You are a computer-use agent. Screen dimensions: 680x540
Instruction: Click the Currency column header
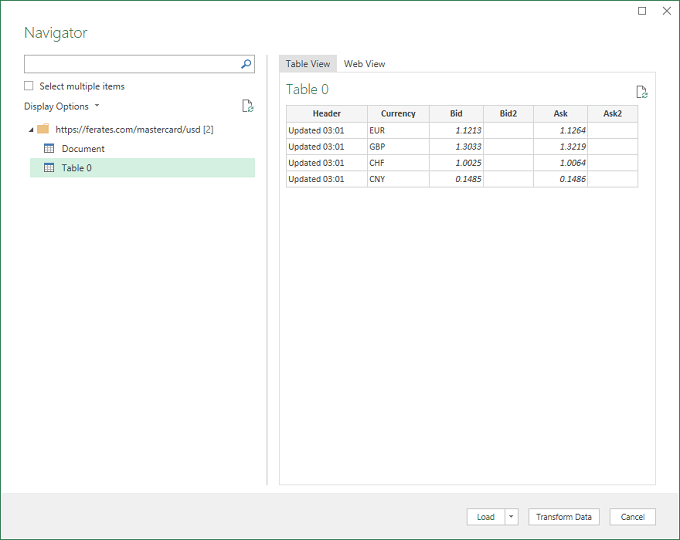pyautogui.click(x=398, y=114)
